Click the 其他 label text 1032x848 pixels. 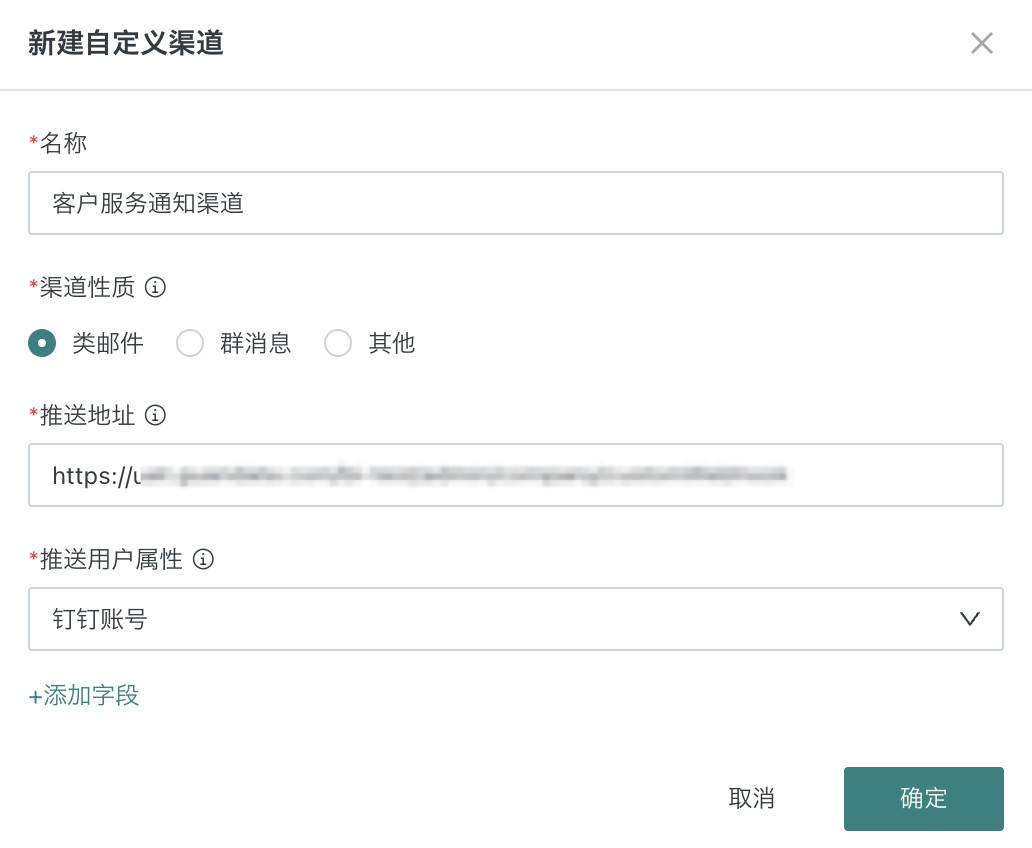(392, 343)
